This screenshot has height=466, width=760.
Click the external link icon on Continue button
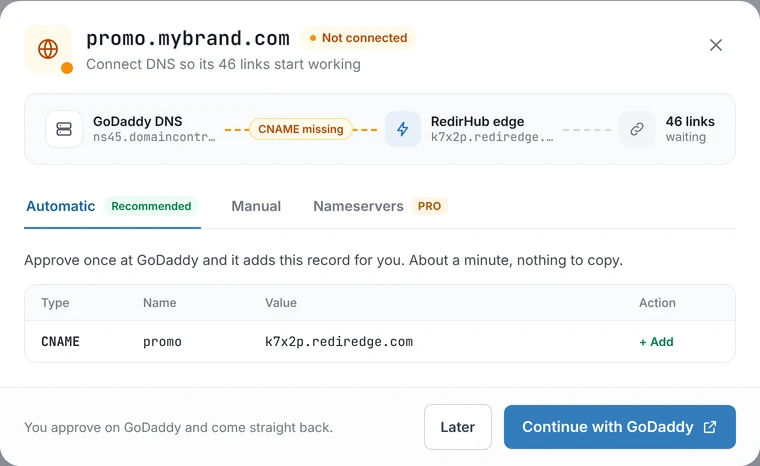click(x=710, y=427)
